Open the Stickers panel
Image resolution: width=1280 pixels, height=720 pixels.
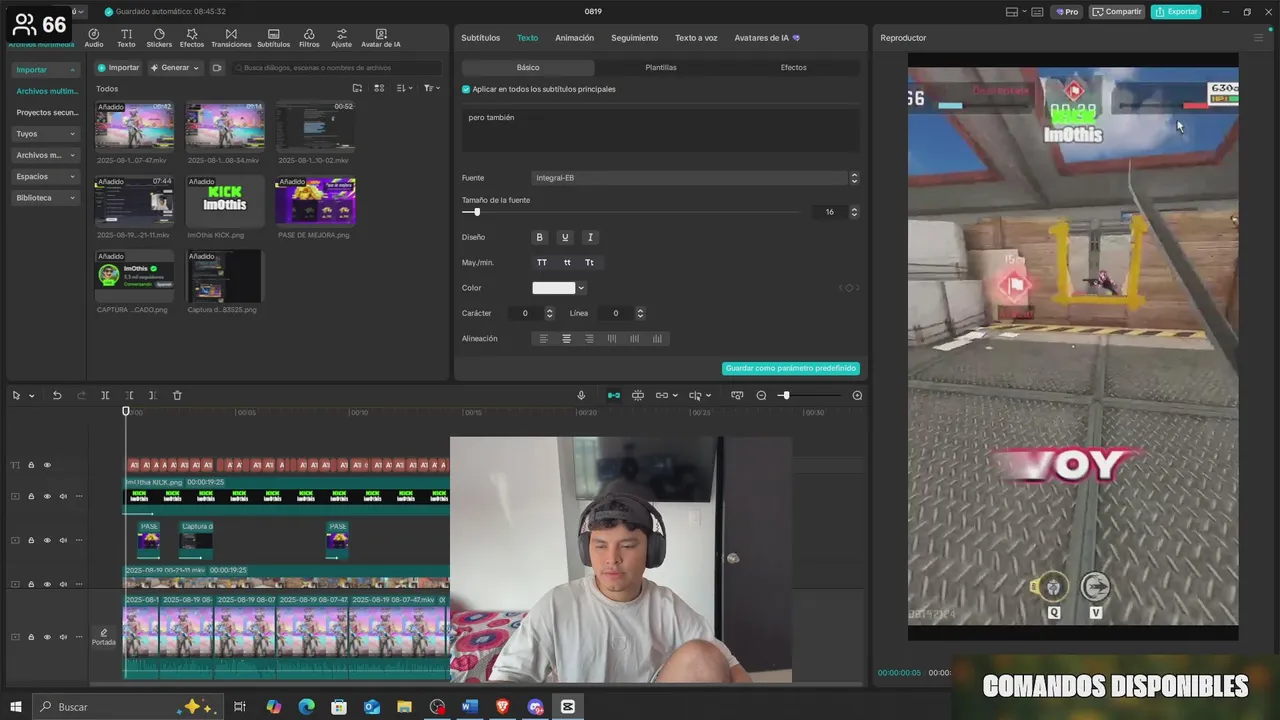(x=159, y=38)
